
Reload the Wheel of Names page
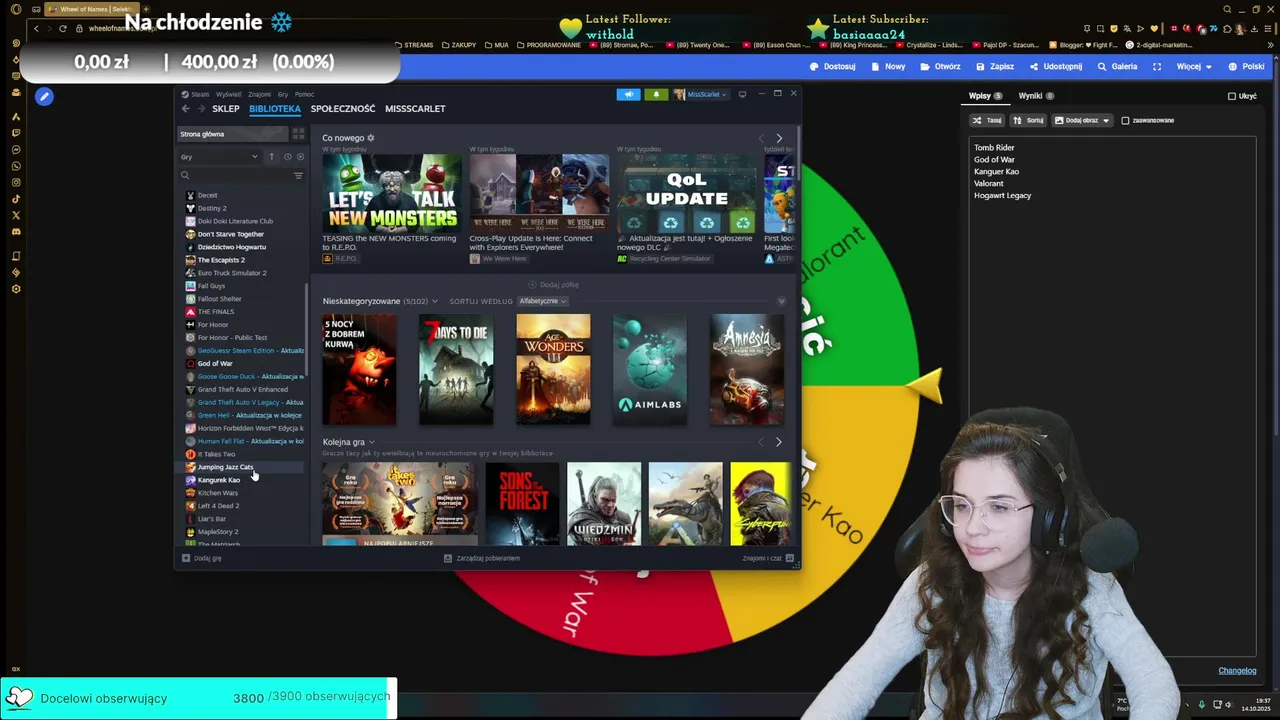[x=63, y=29]
